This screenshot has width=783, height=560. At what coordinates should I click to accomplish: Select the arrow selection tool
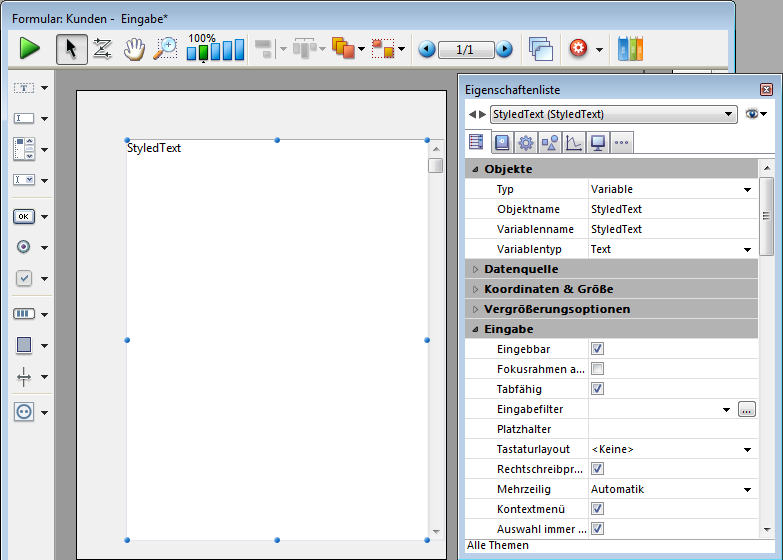click(70, 49)
